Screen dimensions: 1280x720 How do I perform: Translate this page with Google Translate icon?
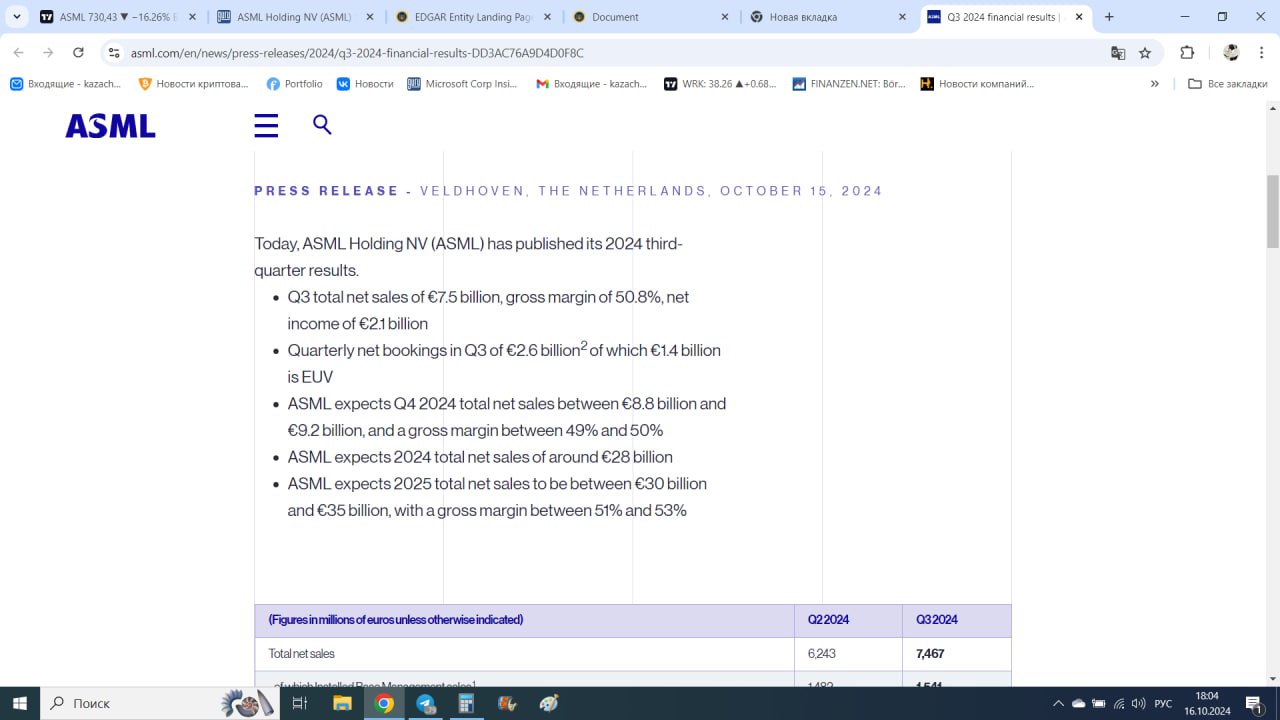click(1118, 53)
